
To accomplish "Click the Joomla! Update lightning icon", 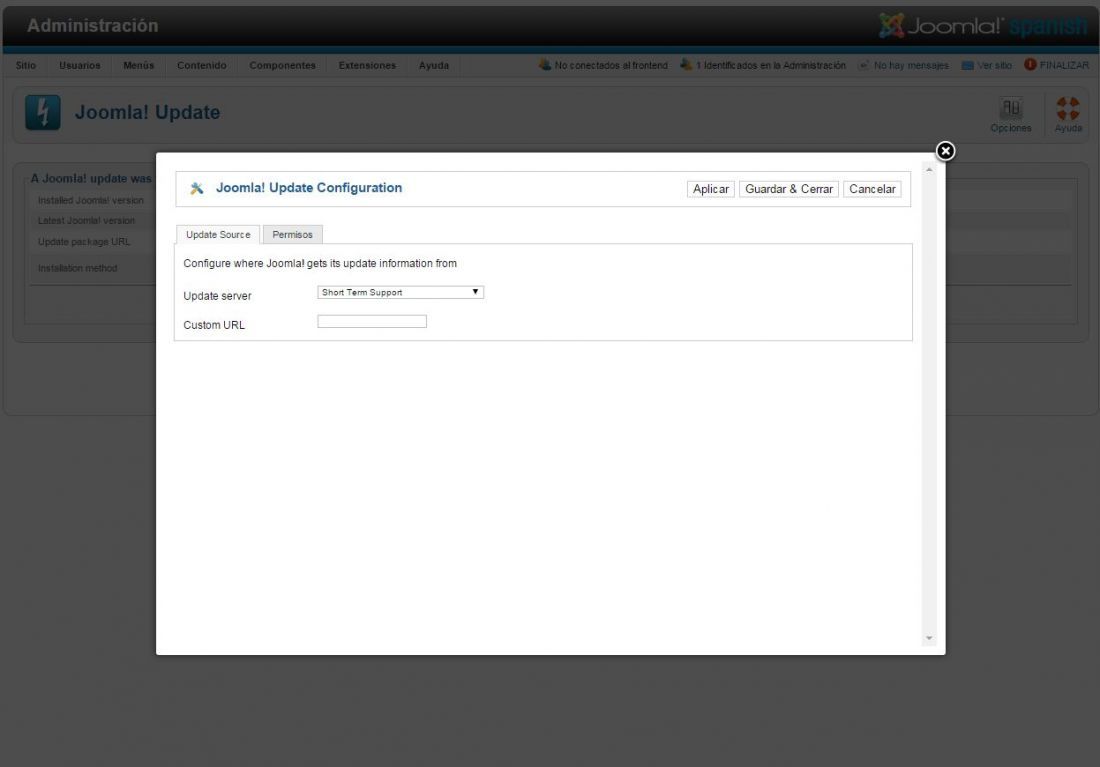I will pyautogui.click(x=43, y=112).
